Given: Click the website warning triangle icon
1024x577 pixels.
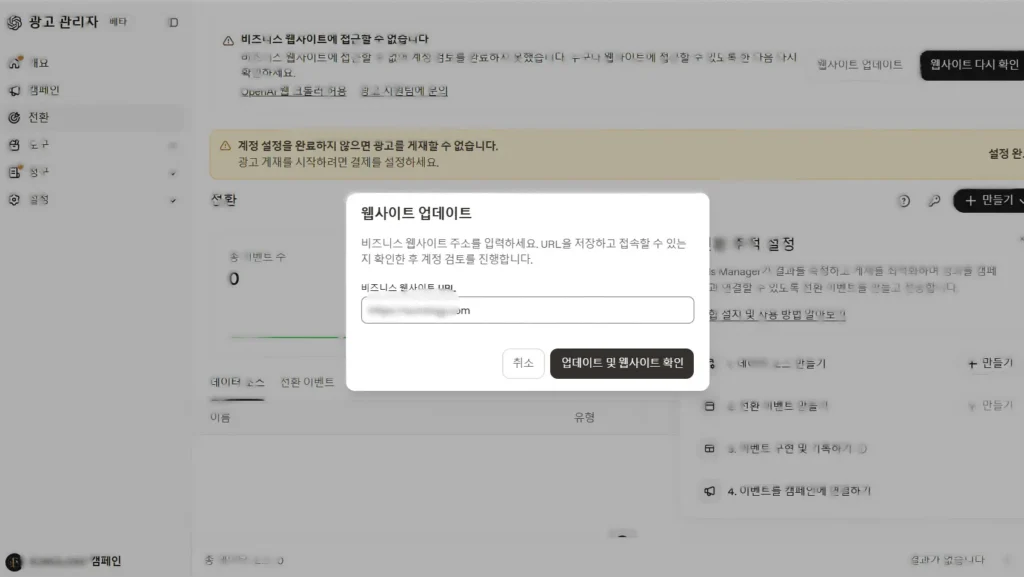Looking at the screenshot, I should point(228,40).
